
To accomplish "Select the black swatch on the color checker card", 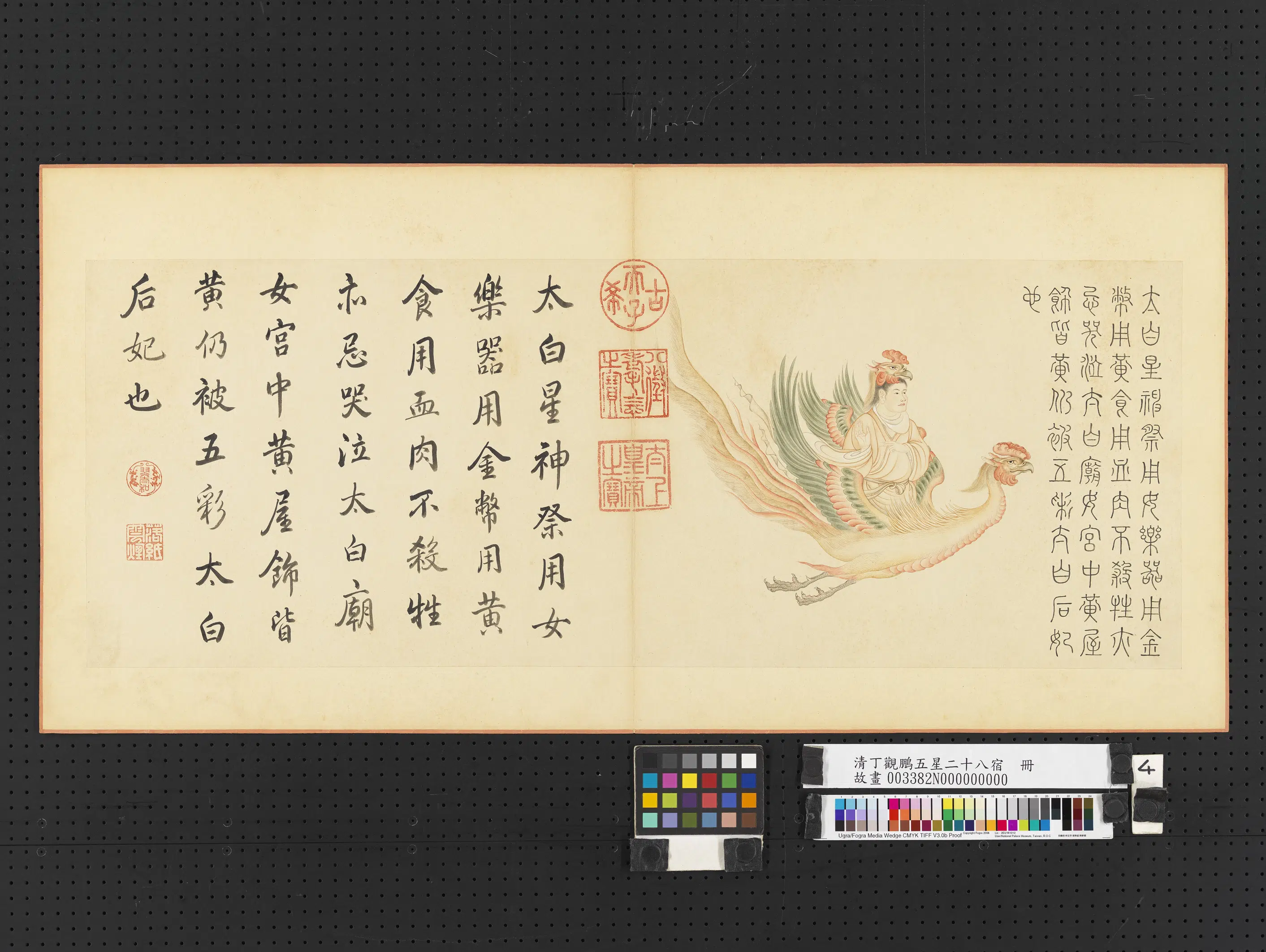I will pos(650,761).
